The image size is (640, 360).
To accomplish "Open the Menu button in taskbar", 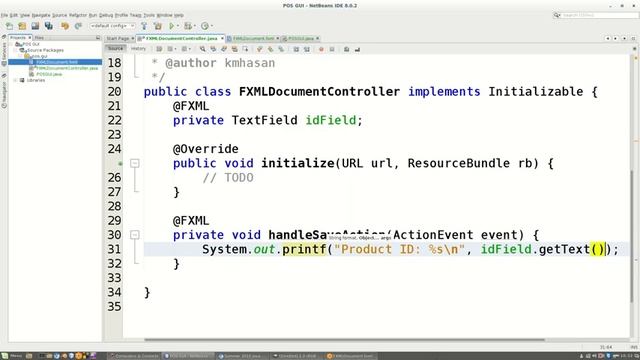I will [11, 356].
